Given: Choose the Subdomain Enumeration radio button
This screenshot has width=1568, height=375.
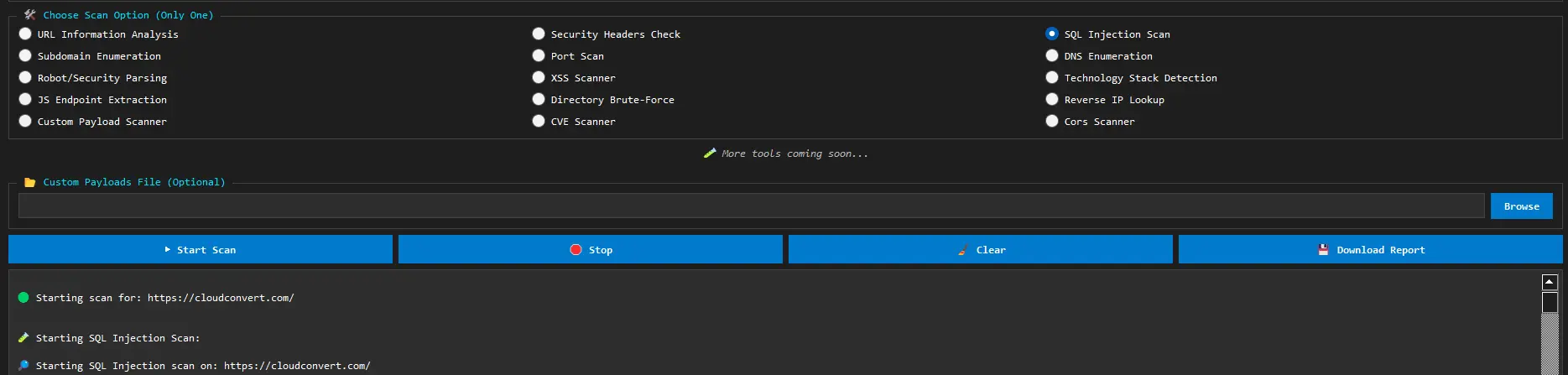Looking at the screenshot, I should click(x=25, y=56).
